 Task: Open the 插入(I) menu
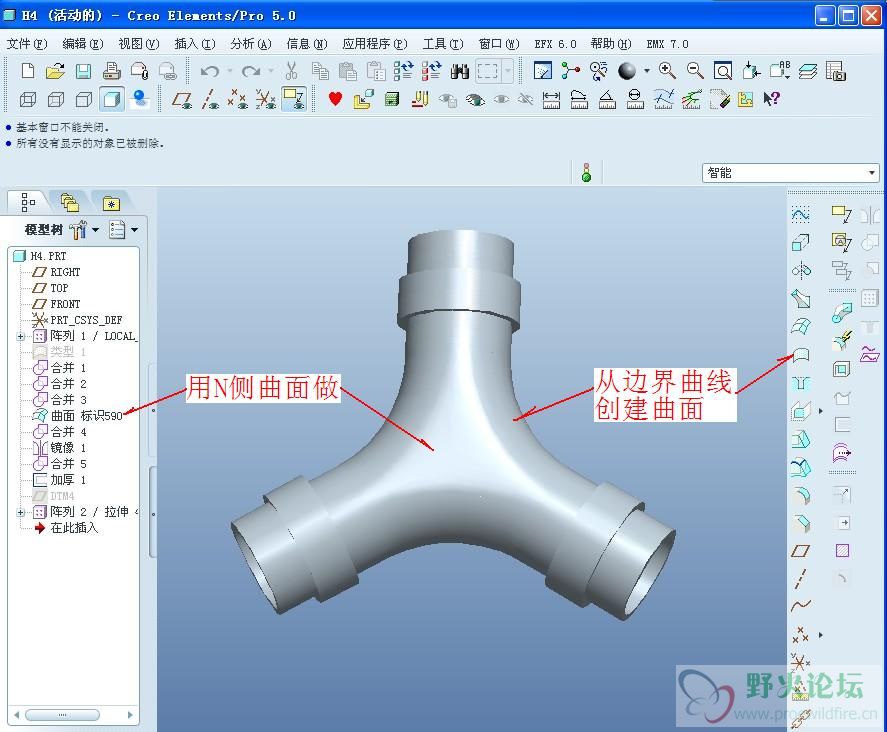click(x=195, y=44)
